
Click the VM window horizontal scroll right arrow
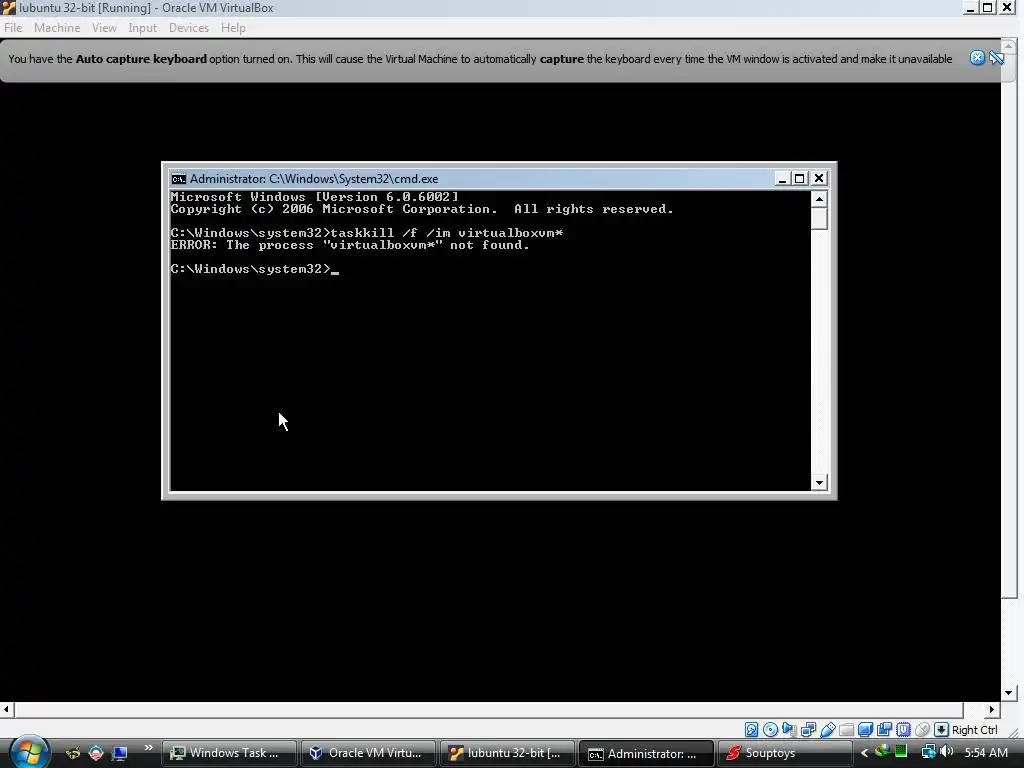(x=991, y=709)
